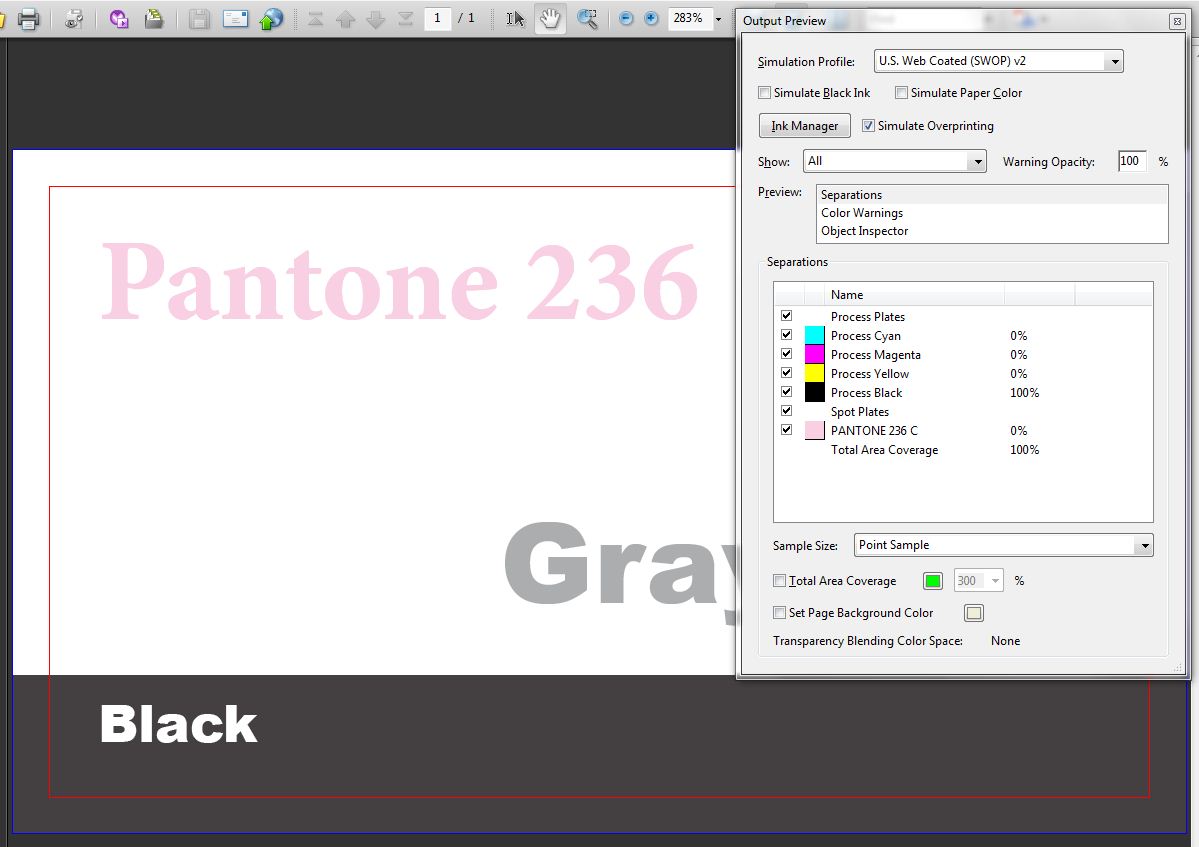Viewport: 1199px width, 847px height.
Task: Go to first page arrow icon
Action: pos(315,18)
